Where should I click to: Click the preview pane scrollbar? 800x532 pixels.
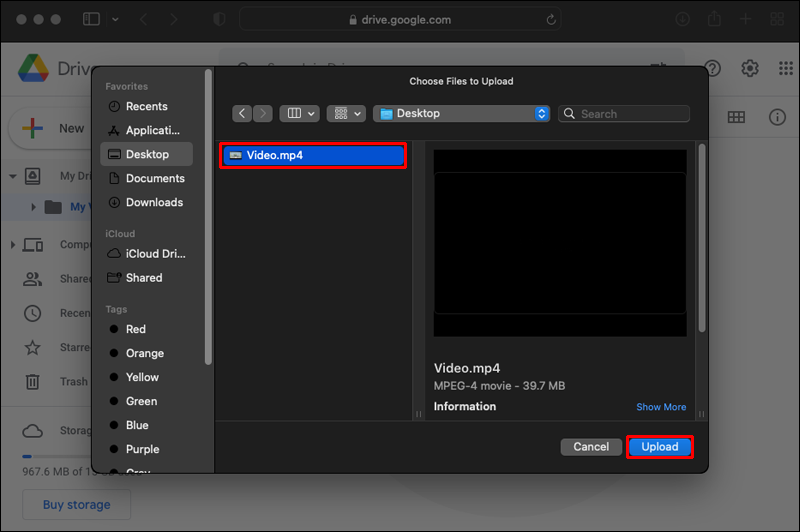[x=702, y=238]
